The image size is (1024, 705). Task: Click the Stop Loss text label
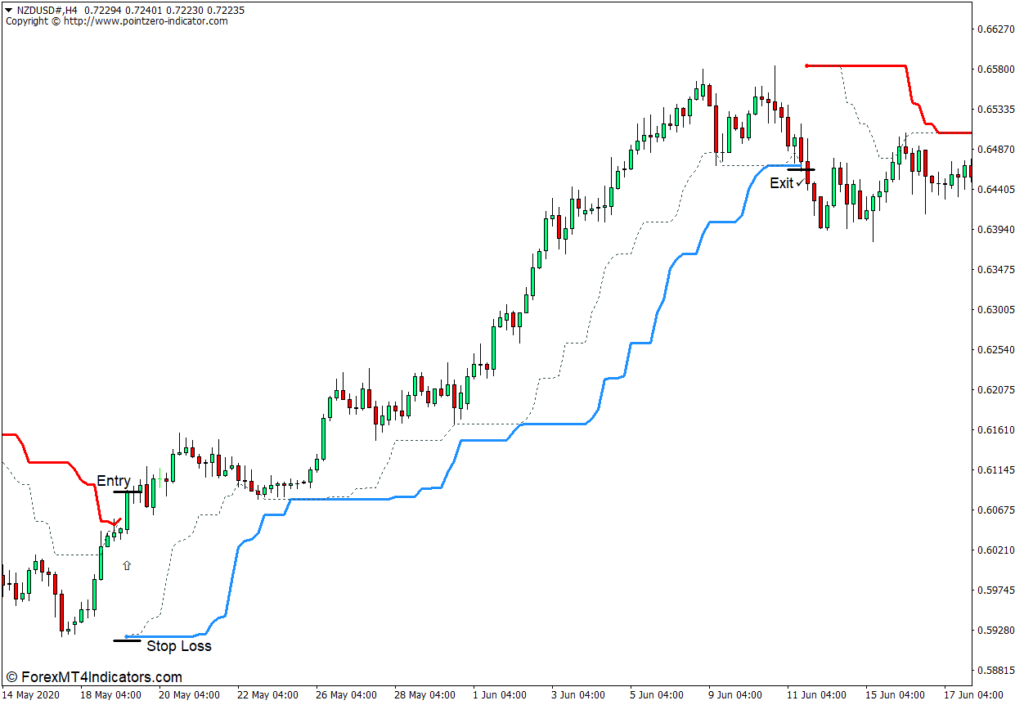(x=179, y=646)
